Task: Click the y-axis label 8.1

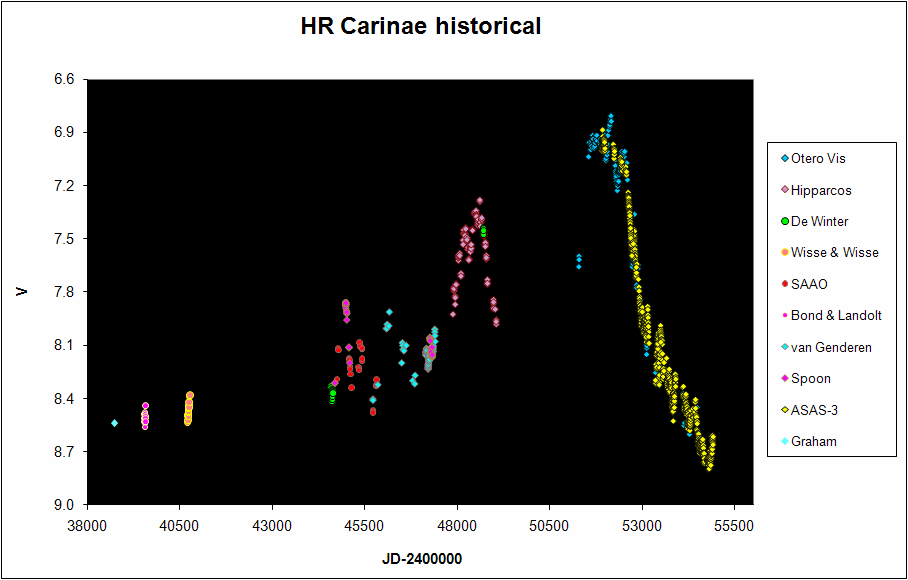Action: (64, 346)
